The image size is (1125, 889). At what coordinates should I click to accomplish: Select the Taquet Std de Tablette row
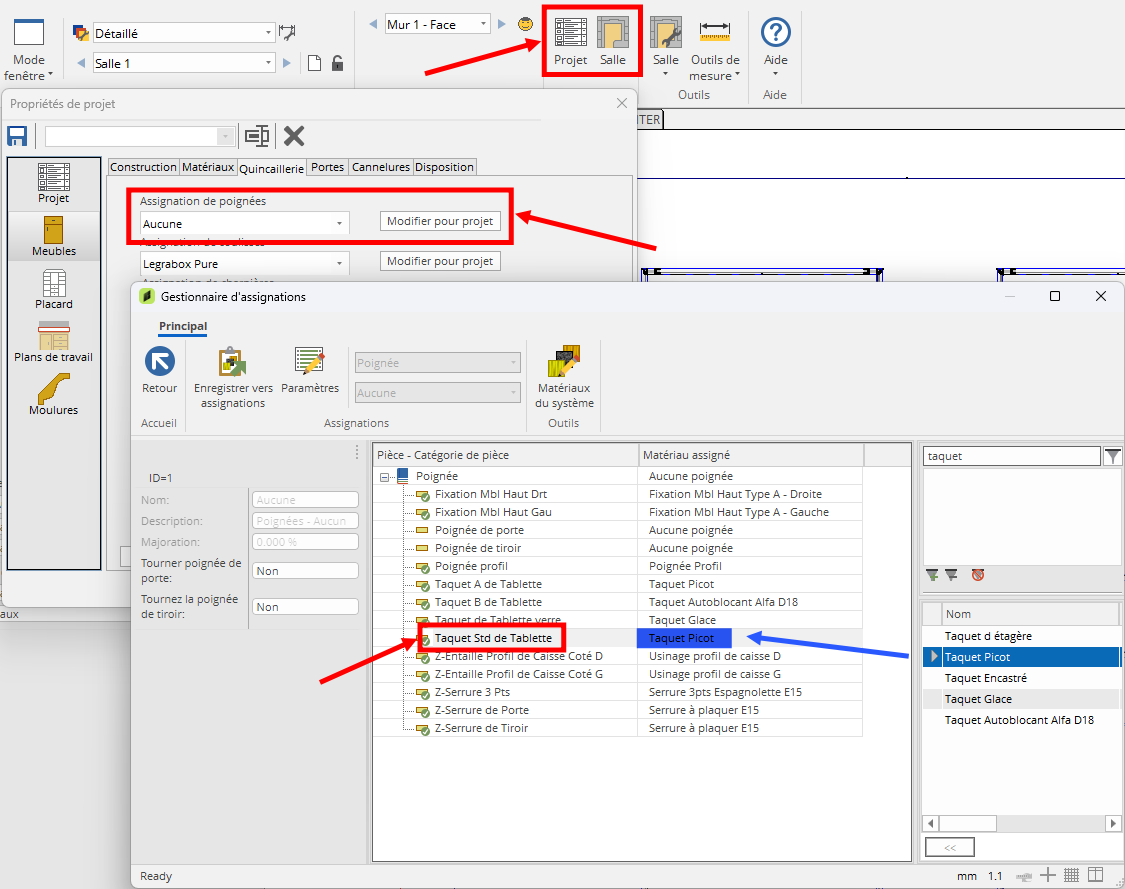(493, 638)
